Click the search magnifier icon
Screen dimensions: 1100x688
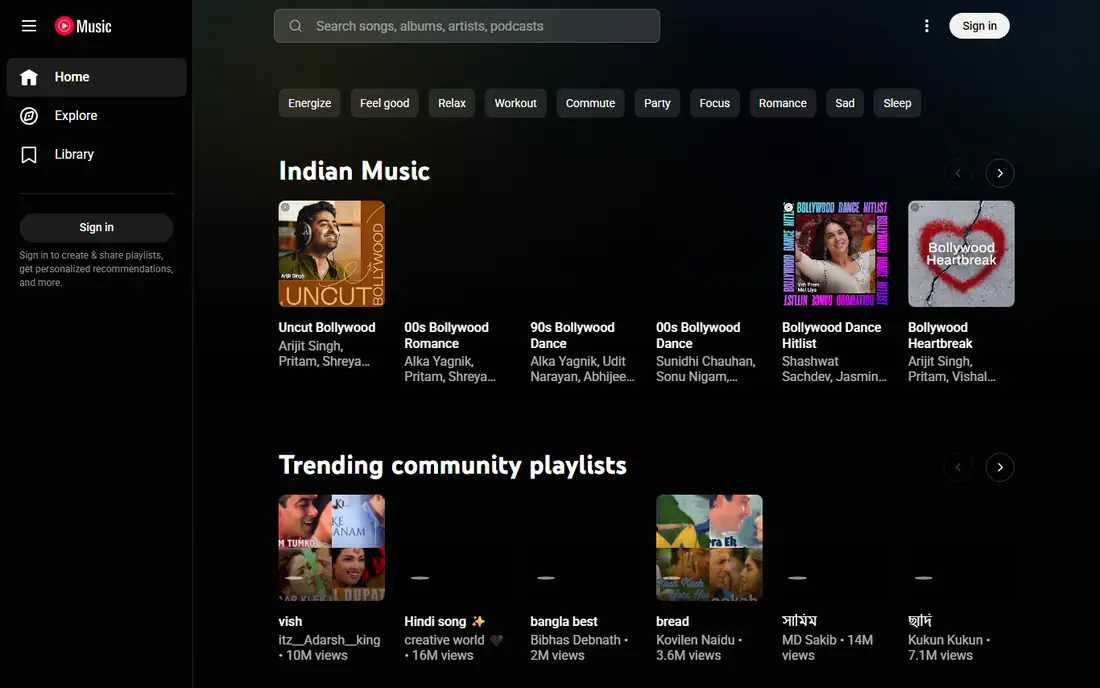(295, 26)
